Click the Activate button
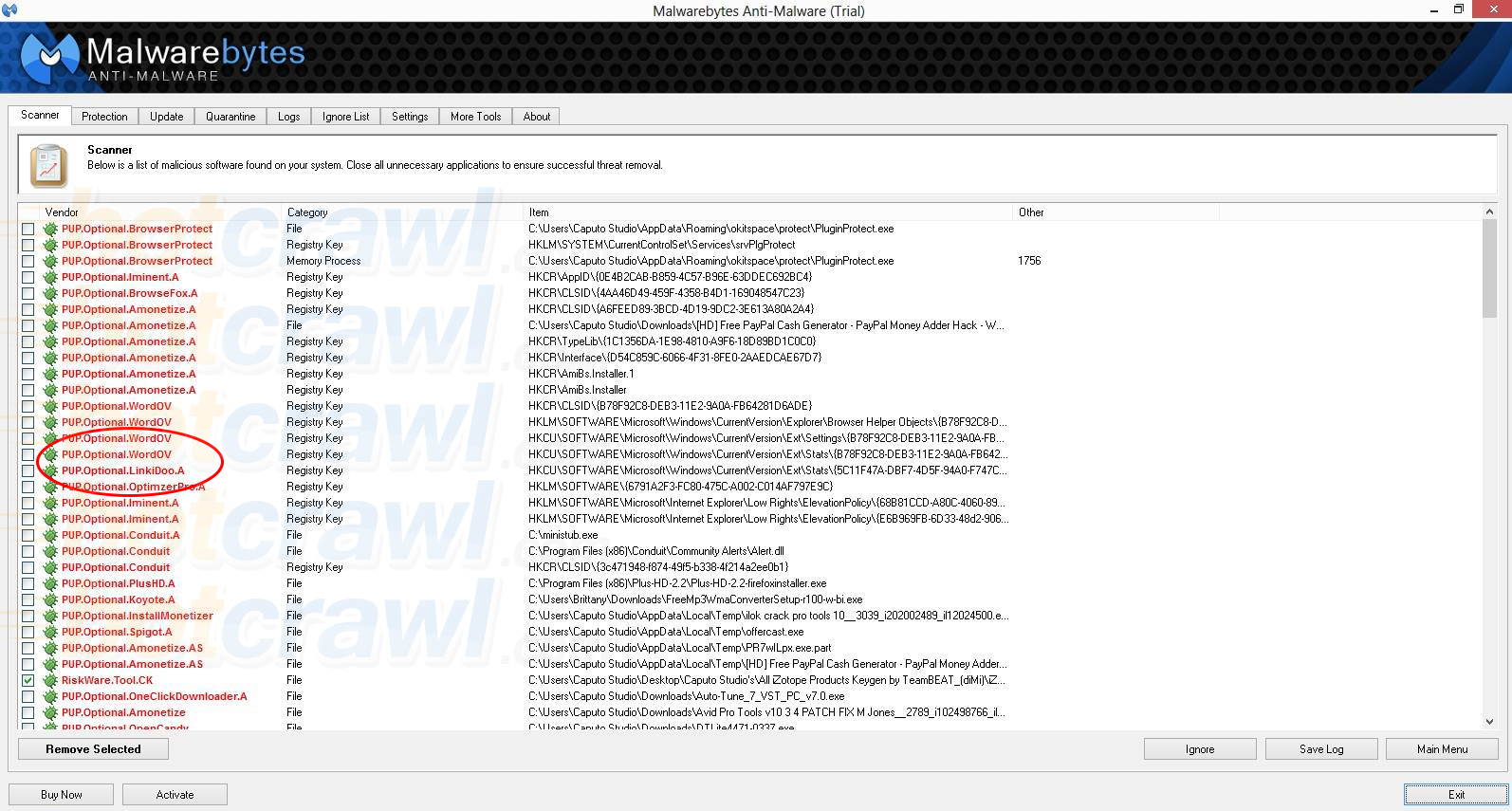 [x=175, y=795]
